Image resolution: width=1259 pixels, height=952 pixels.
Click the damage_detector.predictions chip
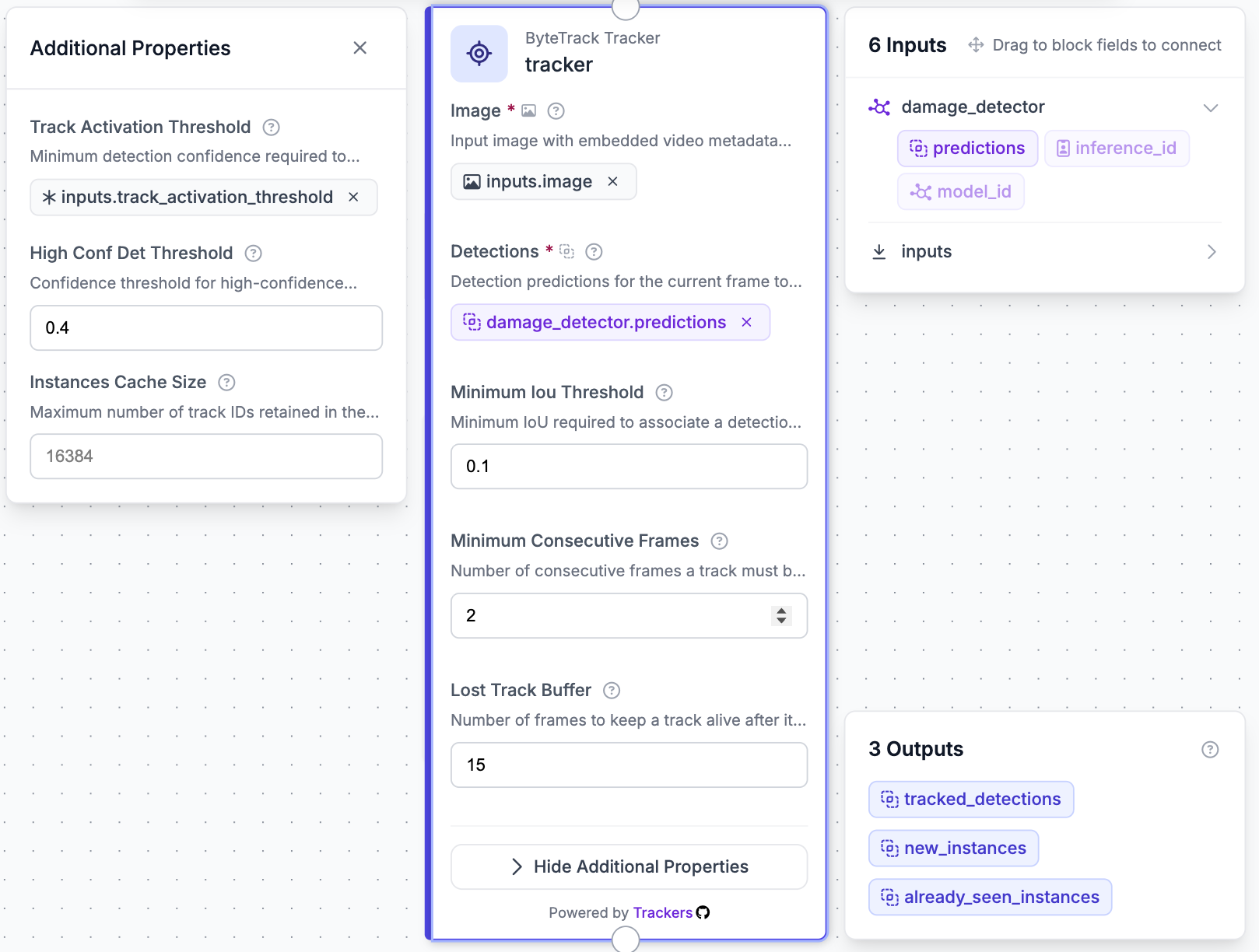coord(610,322)
